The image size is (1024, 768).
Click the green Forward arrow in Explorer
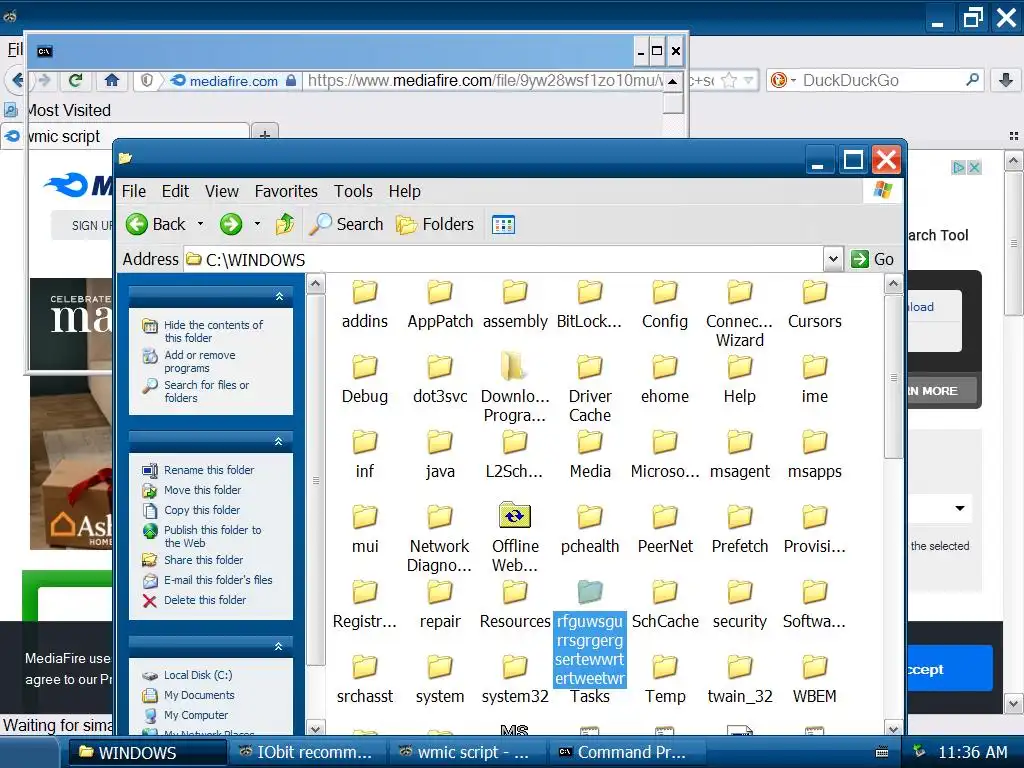click(x=231, y=225)
